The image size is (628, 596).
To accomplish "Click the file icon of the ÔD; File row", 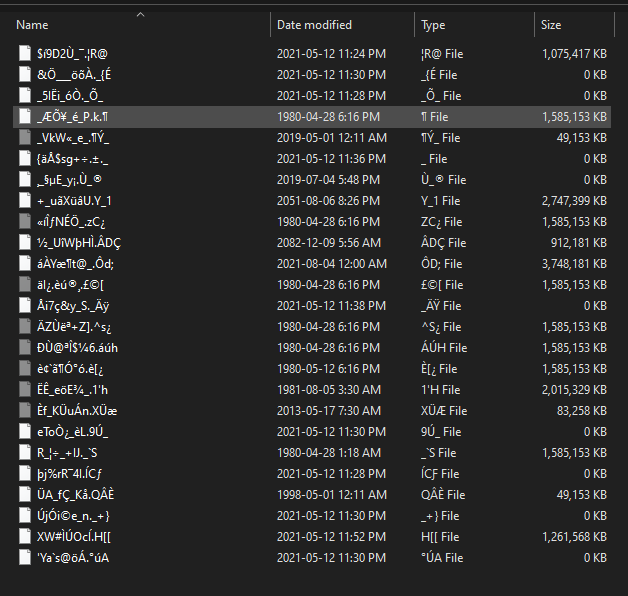I will click(x=25, y=263).
